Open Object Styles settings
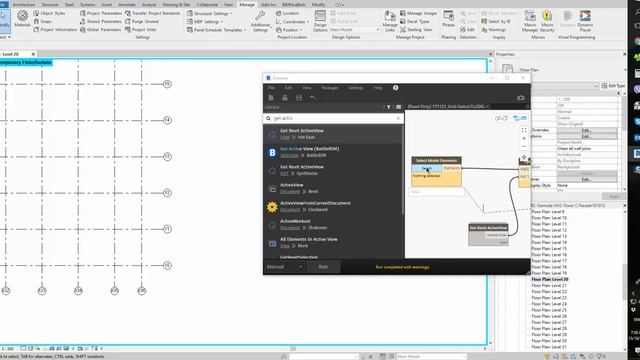The width and height of the screenshot is (640, 360). pyautogui.click(x=49, y=13)
